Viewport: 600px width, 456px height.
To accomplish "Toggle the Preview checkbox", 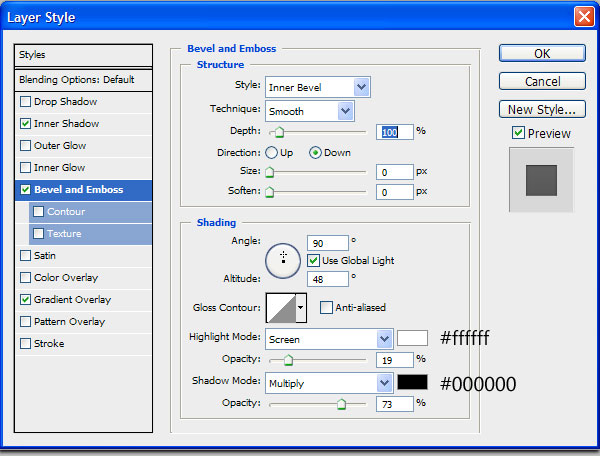I will pos(518,133).
